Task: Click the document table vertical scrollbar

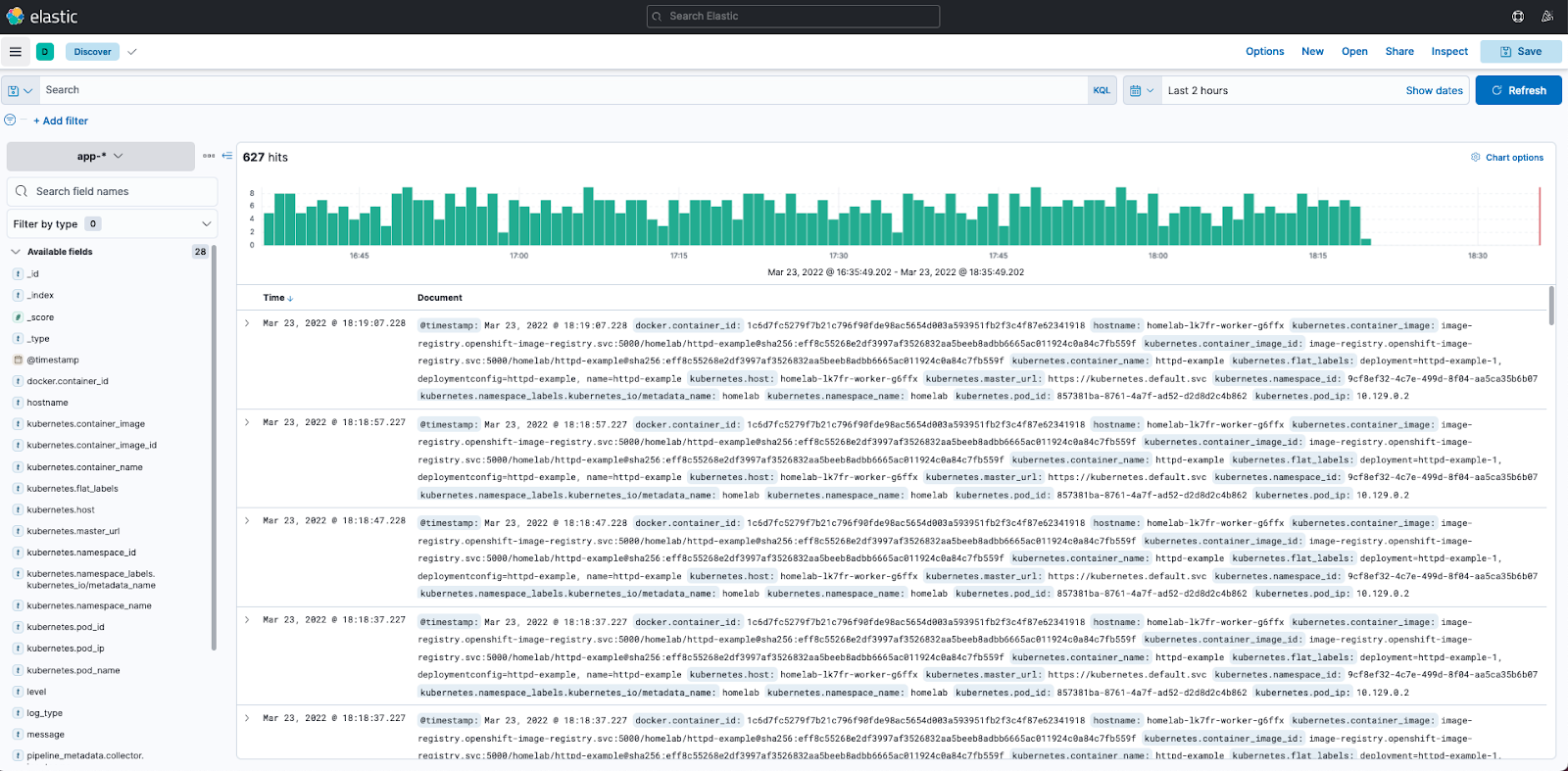Action: (1551, 306)
